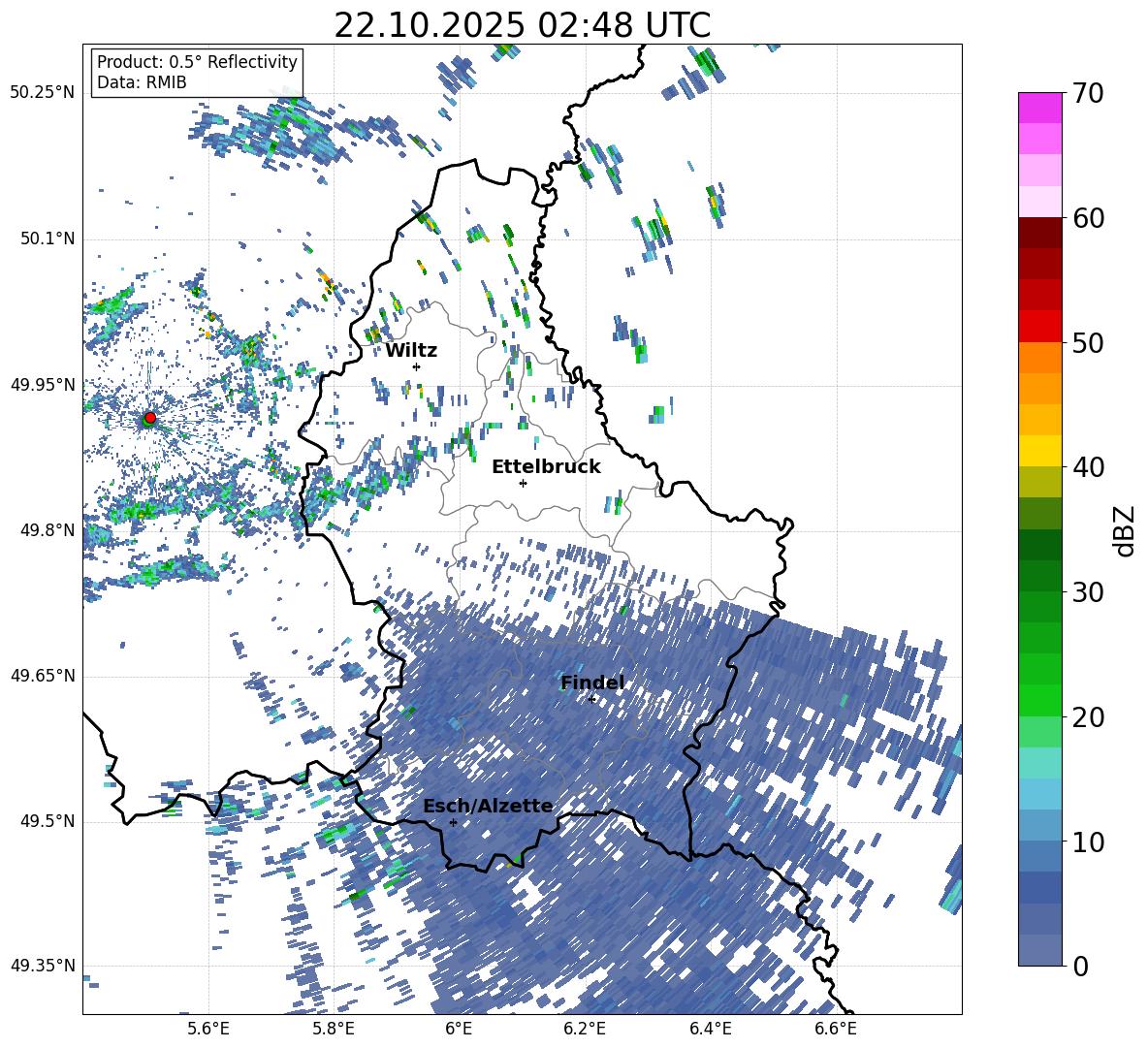Click the red radar site marker
Image resolution: width=1148 pixels, height=1048 pixels.
coord(150,417)
